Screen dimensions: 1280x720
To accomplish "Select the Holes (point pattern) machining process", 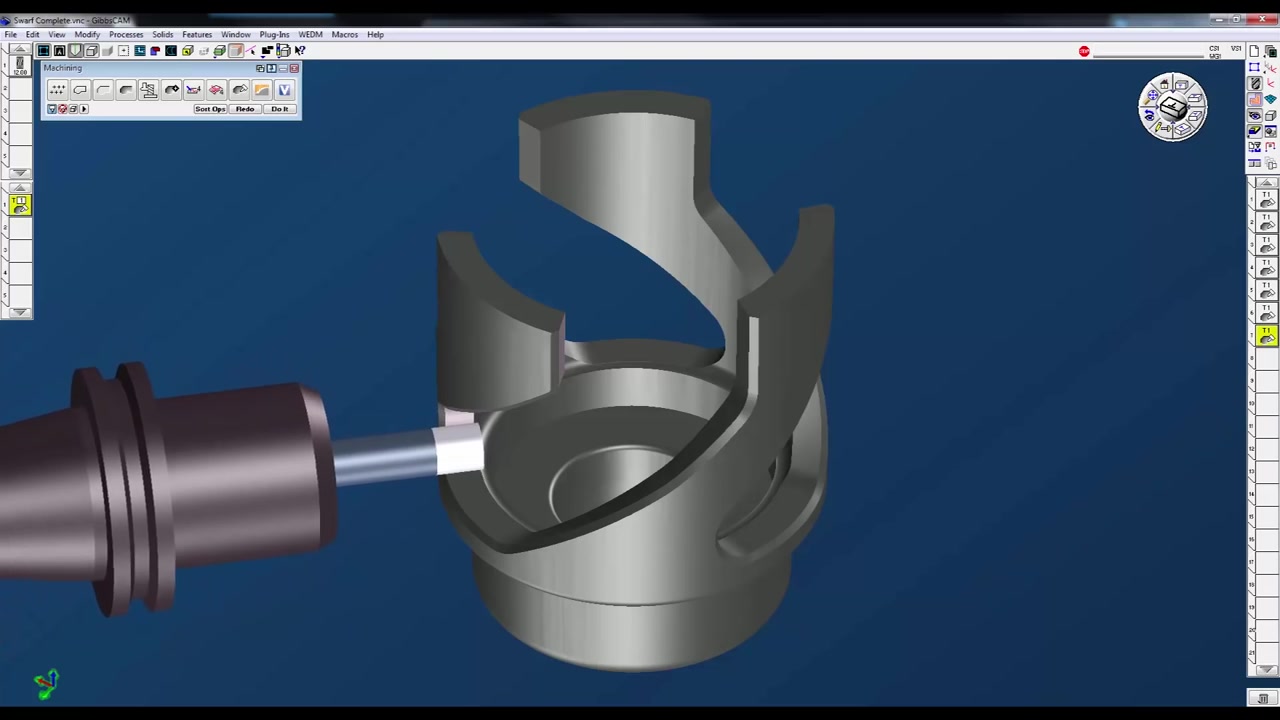I will 57,90.
